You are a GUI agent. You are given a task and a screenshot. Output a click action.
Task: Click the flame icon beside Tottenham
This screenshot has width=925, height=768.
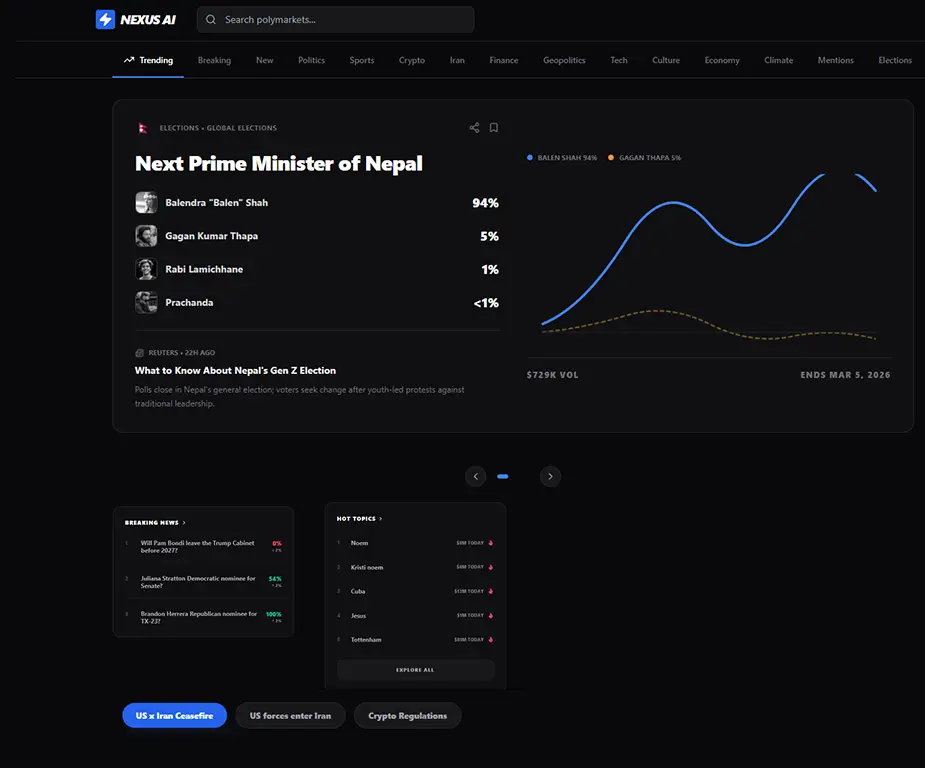click(491, 640)
